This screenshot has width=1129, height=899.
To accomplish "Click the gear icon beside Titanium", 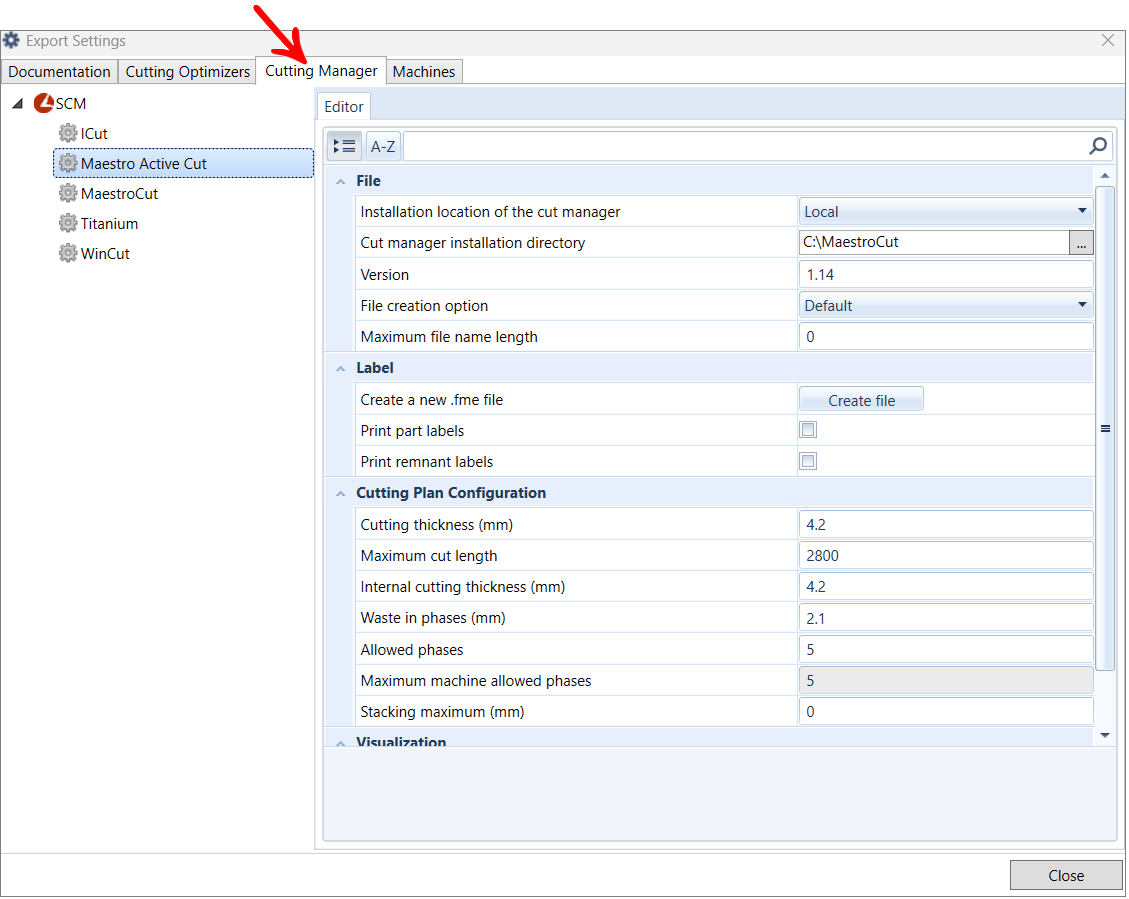I will (68, 223).
